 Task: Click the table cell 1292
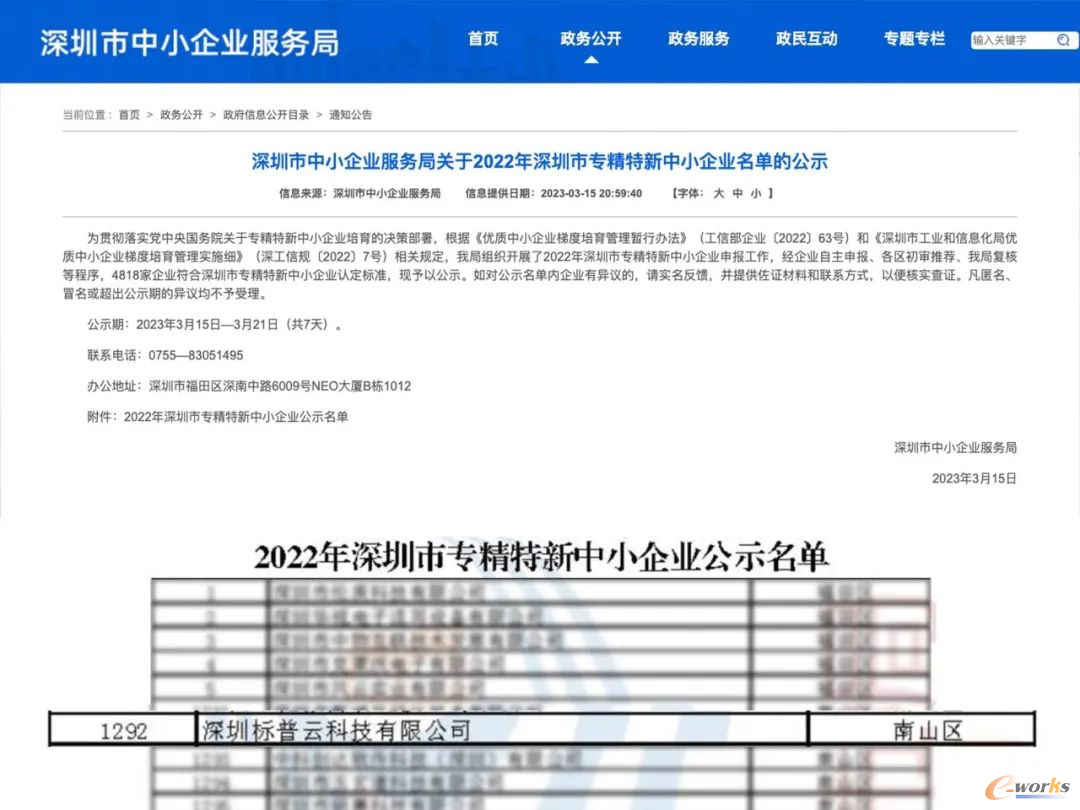tap(123, 729)
